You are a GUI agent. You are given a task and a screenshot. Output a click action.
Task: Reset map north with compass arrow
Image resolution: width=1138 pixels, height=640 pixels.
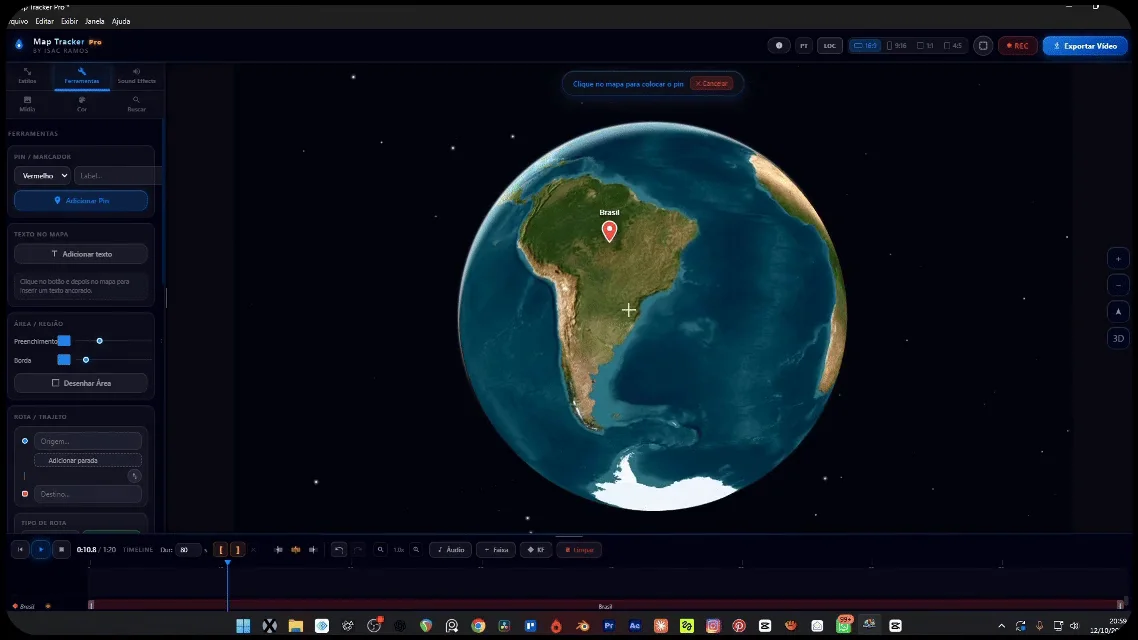click(x=1118, y=311)
